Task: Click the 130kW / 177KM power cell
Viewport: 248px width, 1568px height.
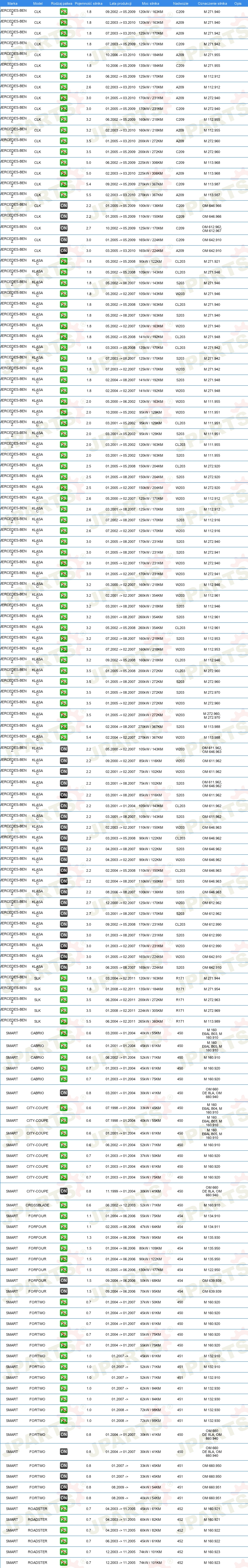Action: (x=151, y=1270)
